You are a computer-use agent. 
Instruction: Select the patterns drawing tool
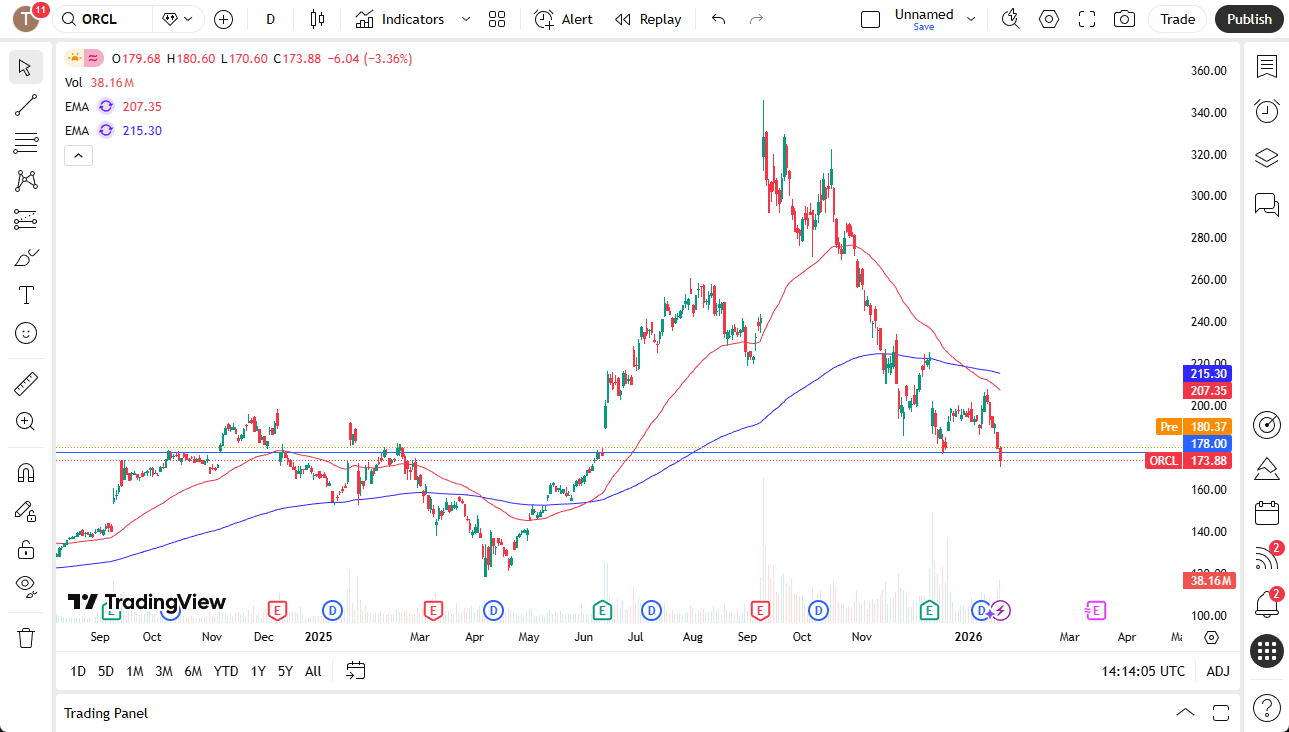(x=26, y=181)
